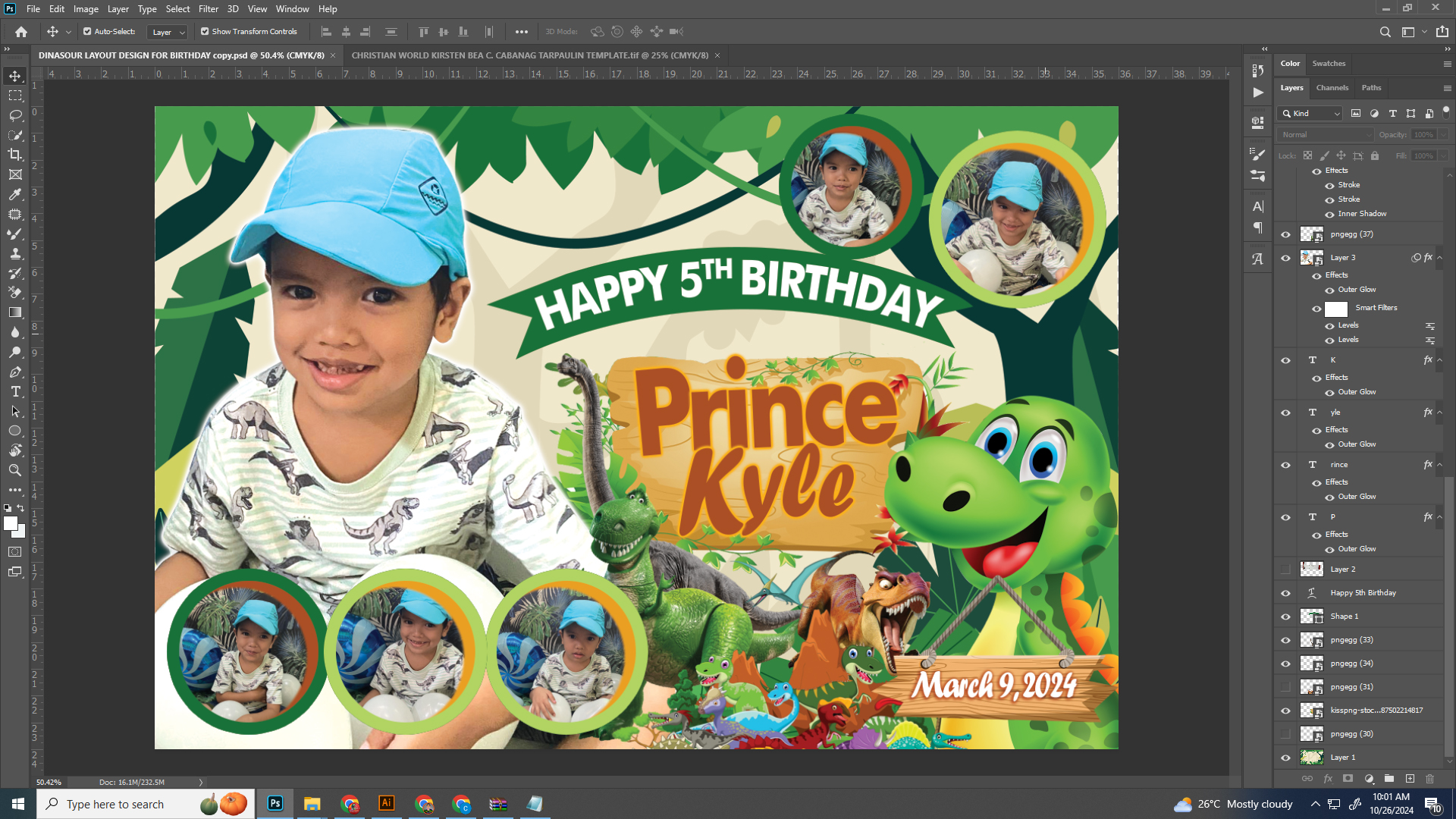Select the Lasso tool

[x=15, y=115]
